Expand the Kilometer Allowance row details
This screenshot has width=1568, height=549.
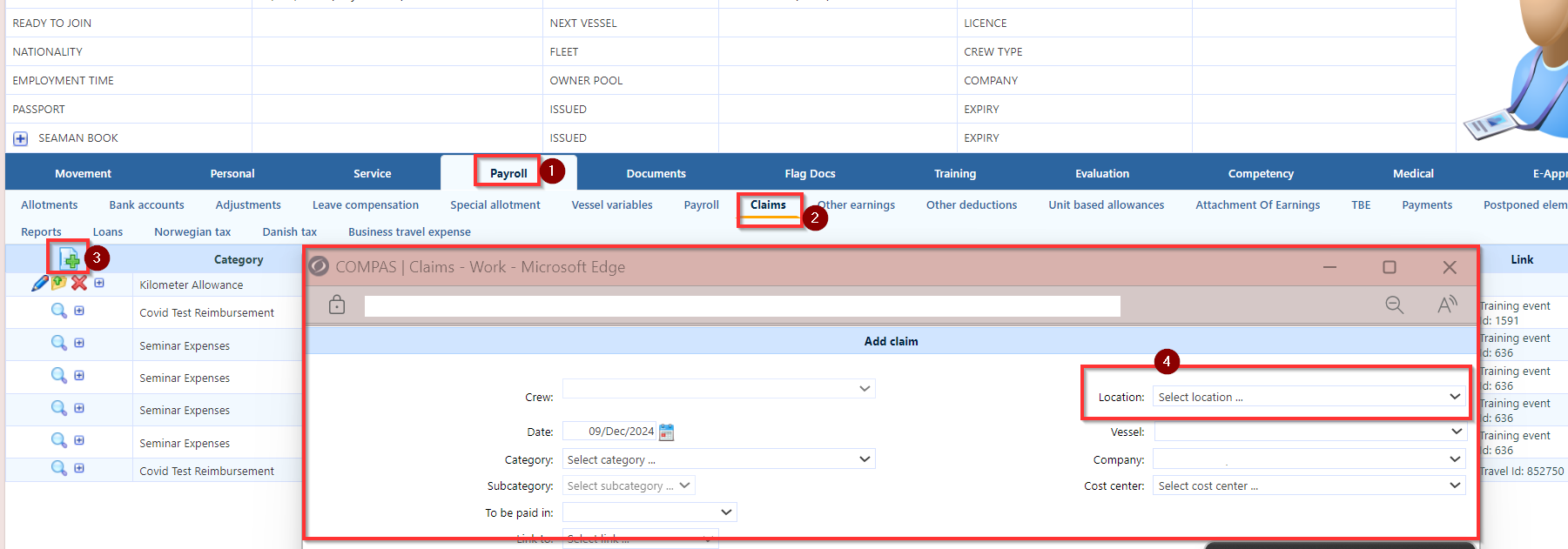99,283
